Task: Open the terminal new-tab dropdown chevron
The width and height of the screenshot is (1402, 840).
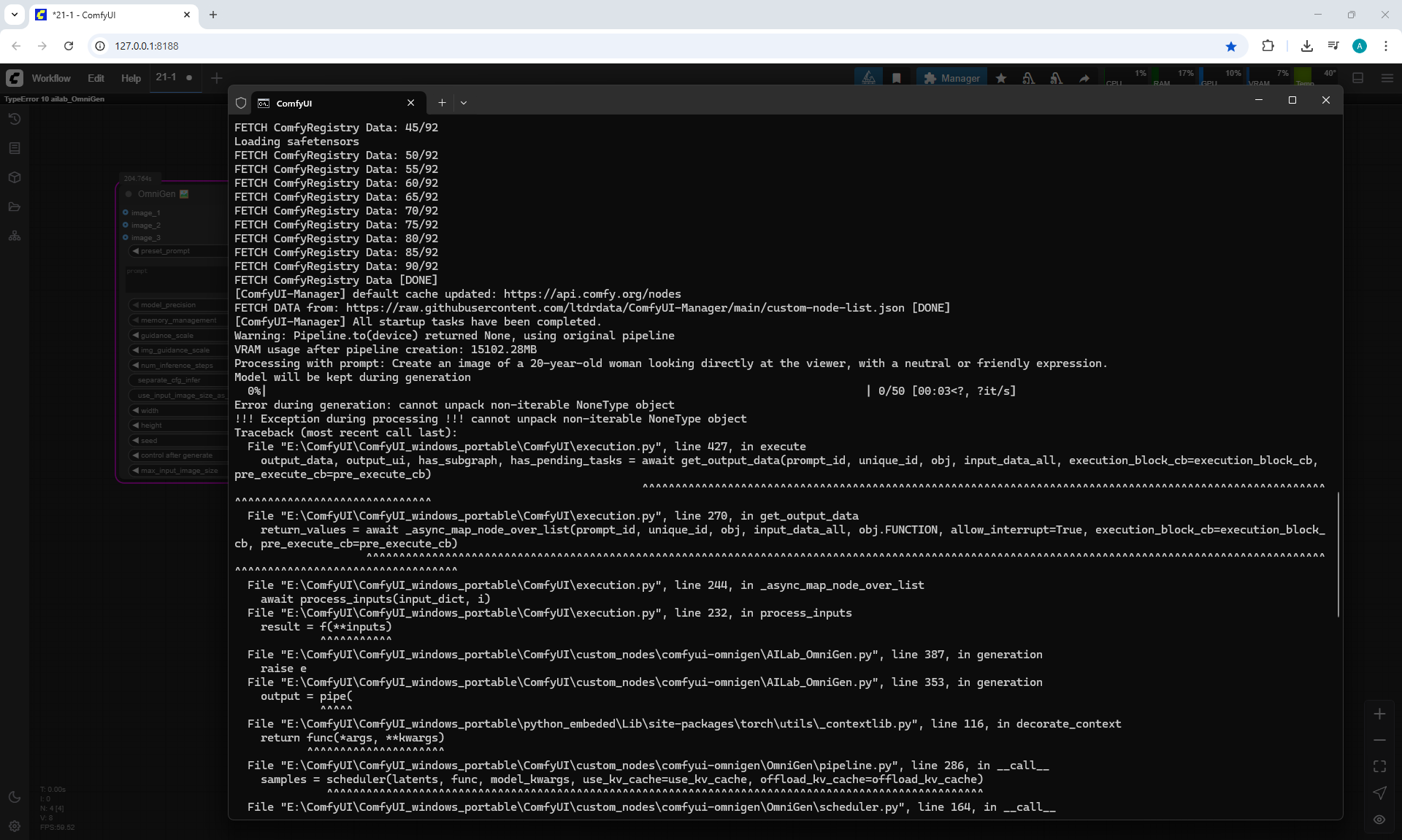Action: pos(464,103)
